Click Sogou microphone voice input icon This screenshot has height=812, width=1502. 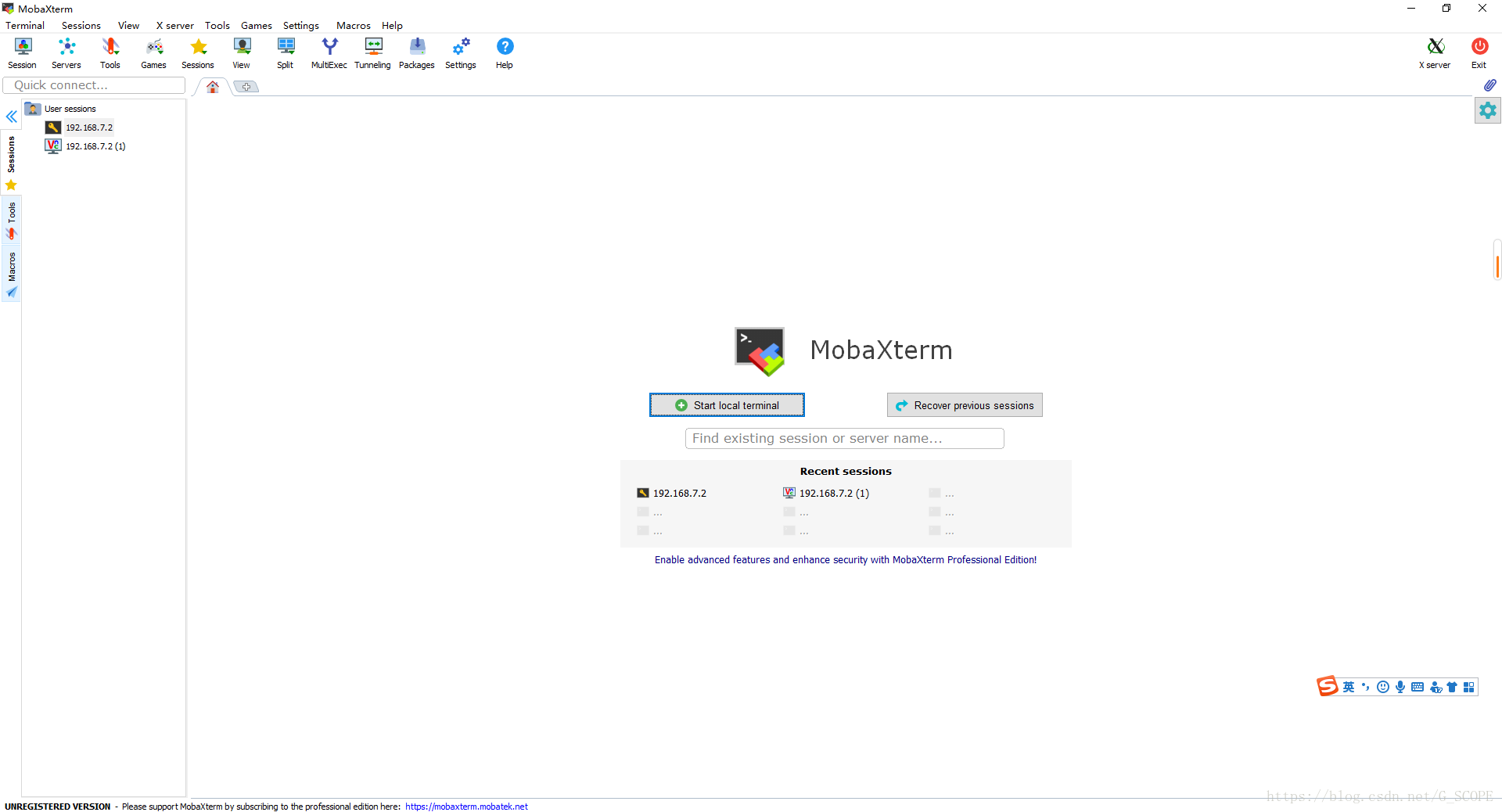tap(1400, 687)
